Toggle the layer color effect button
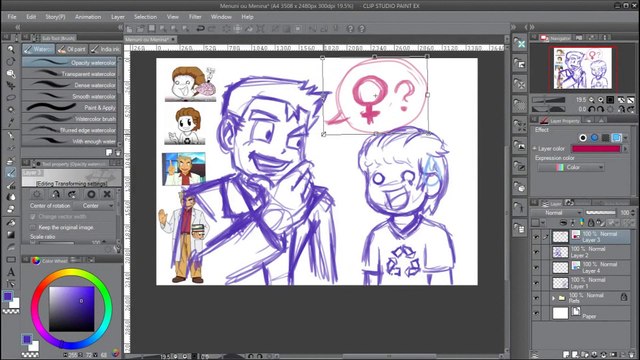Image resolution: width=640 pixels, height=360 pixels. click(x=616, y=138)
